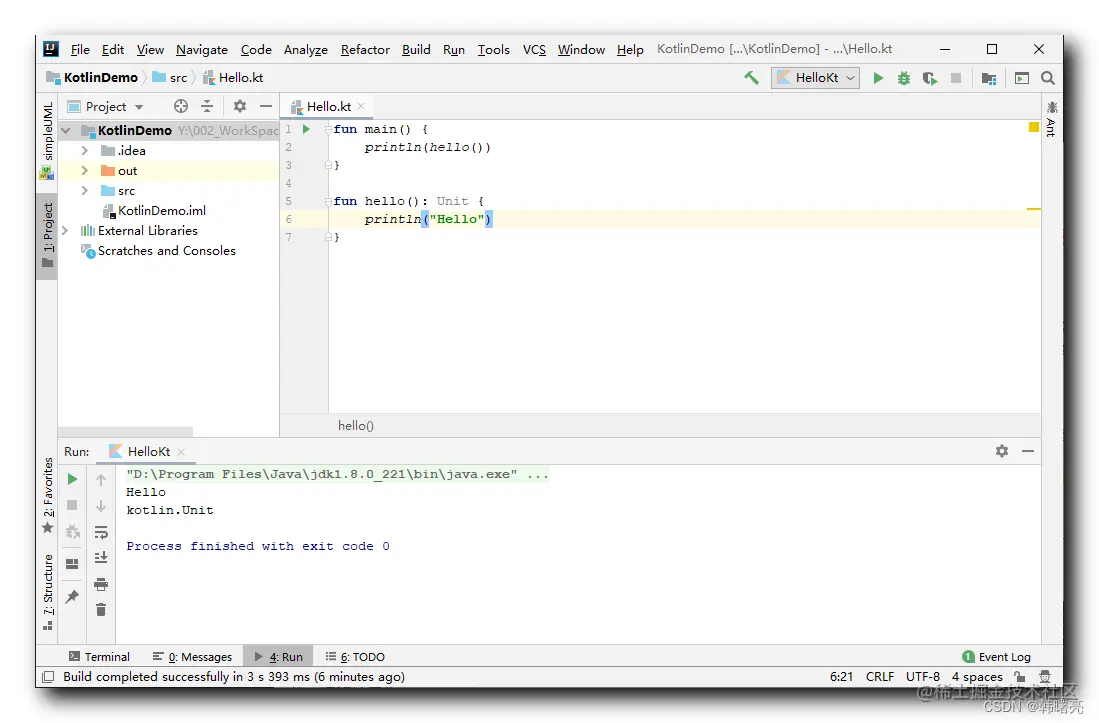Viewport: 1099px width, 723px height.
Task: Open the Event Log
Action: pos(996,656)
